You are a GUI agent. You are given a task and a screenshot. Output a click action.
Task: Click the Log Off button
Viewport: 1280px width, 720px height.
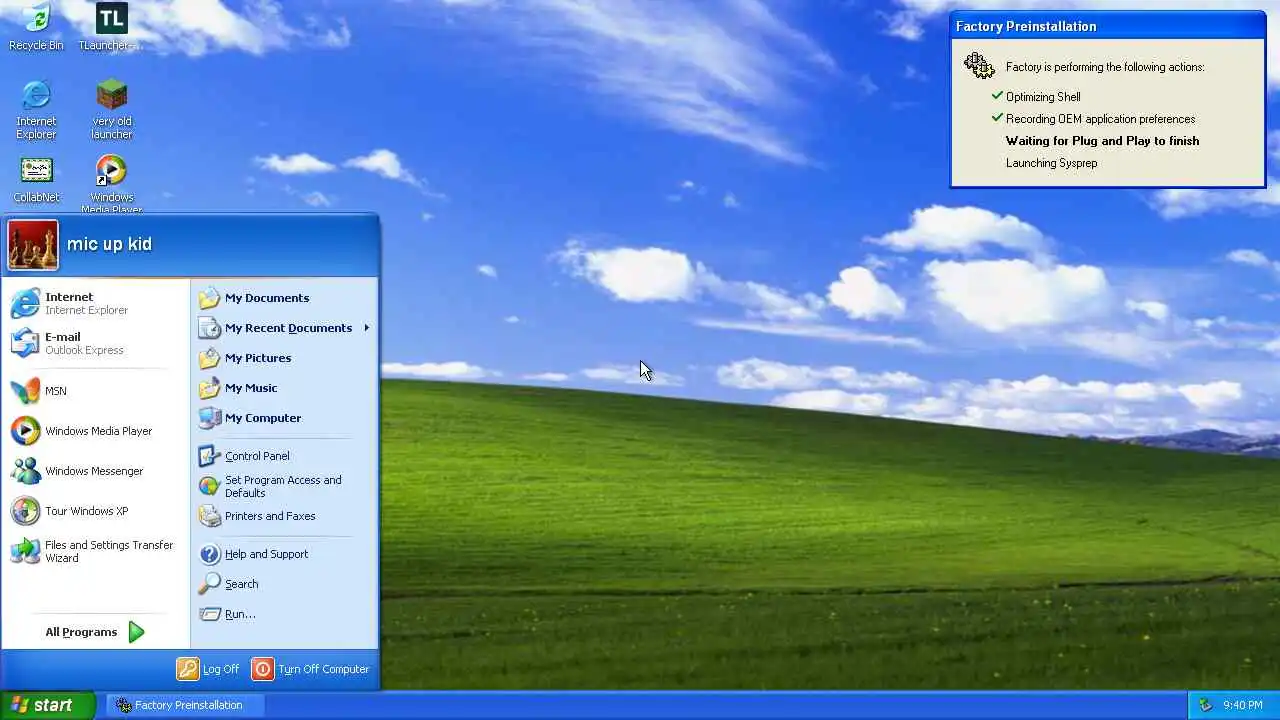[208, 669]
